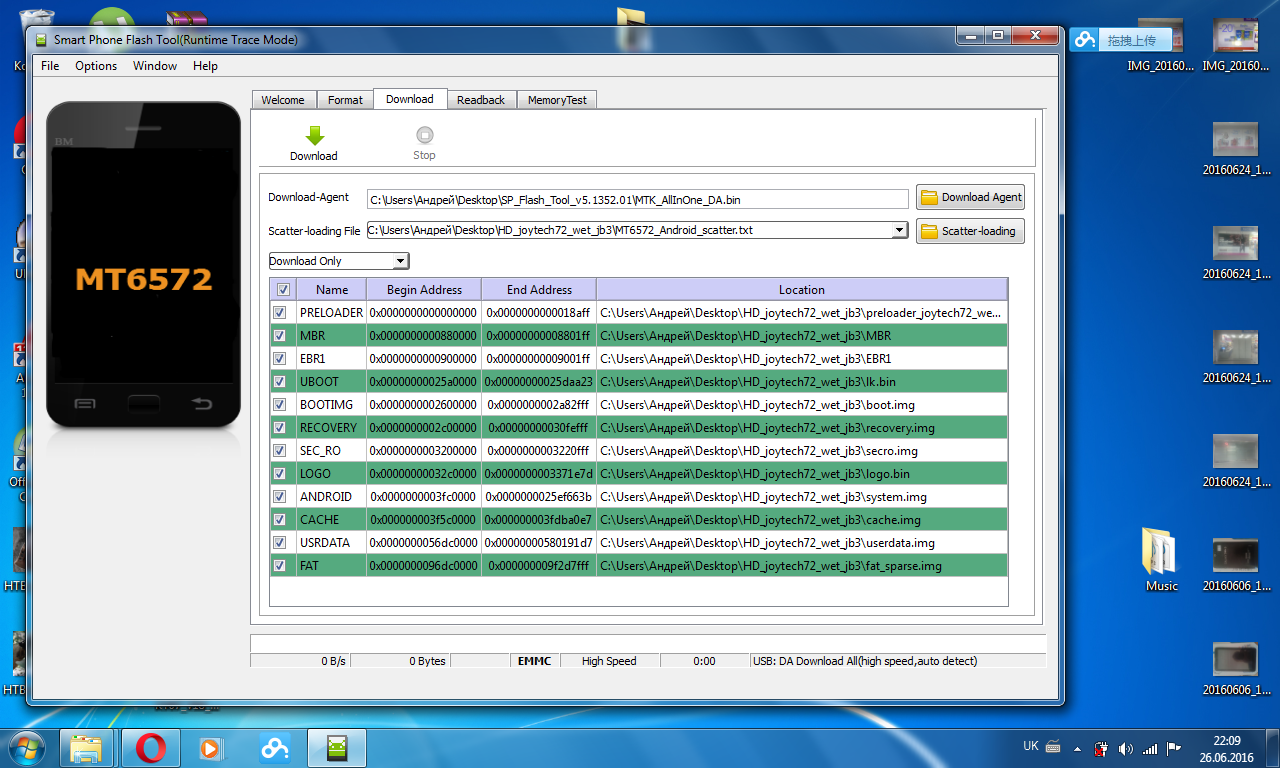
Task: Click the green Download arrow icon
Action: click(x=314, y=137)
